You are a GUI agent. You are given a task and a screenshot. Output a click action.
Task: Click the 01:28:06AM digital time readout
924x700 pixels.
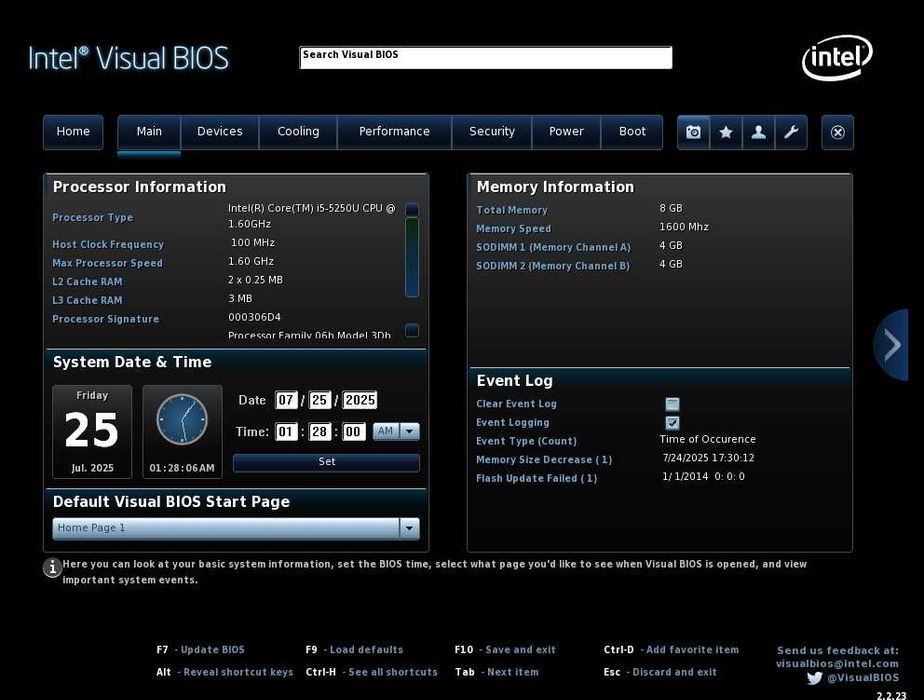182,468
